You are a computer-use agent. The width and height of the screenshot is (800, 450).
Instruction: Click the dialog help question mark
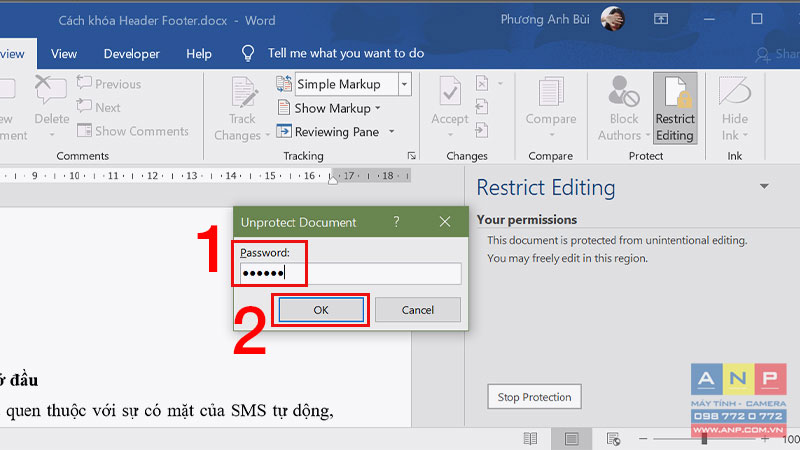coord(396,221)
